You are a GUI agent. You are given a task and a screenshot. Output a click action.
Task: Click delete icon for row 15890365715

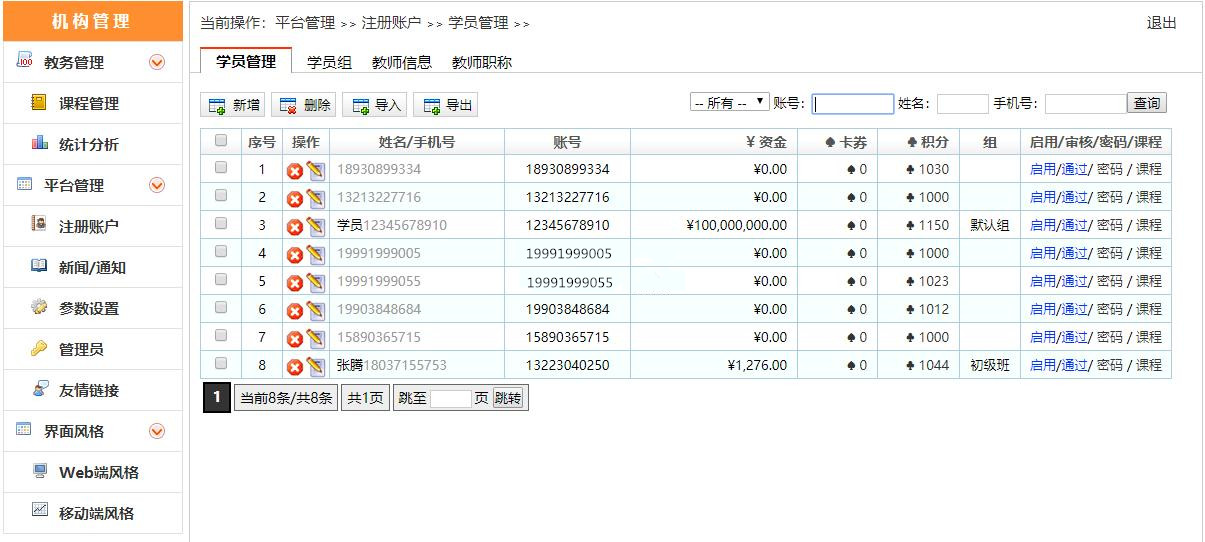coord(295,338)
